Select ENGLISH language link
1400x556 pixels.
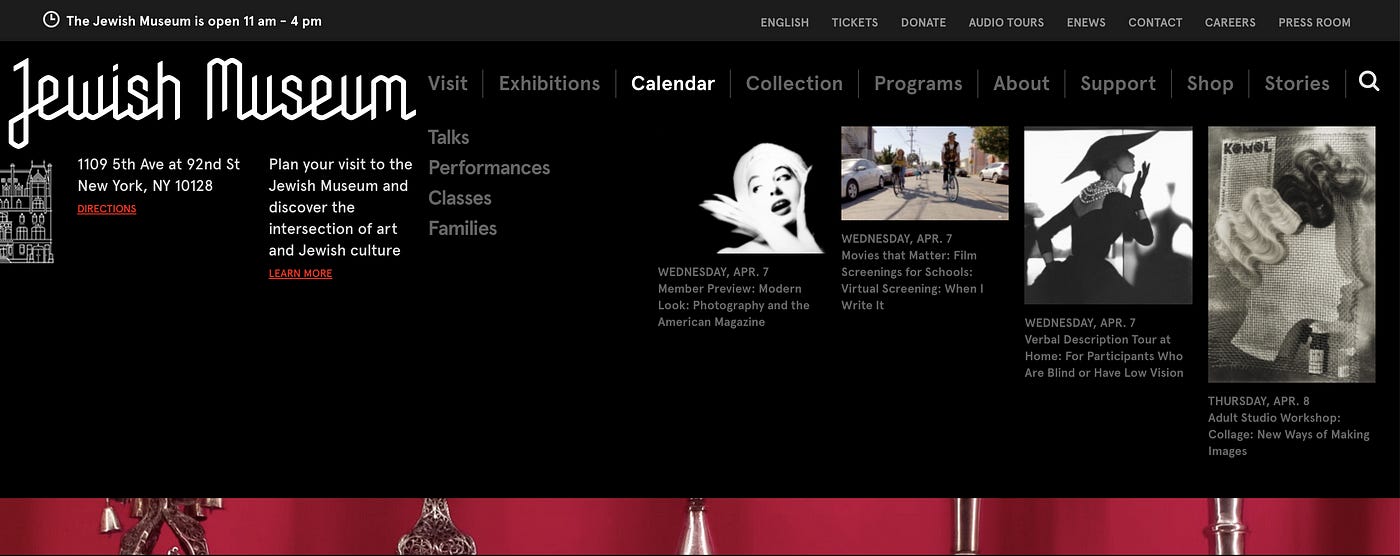(x=784, y=22)
